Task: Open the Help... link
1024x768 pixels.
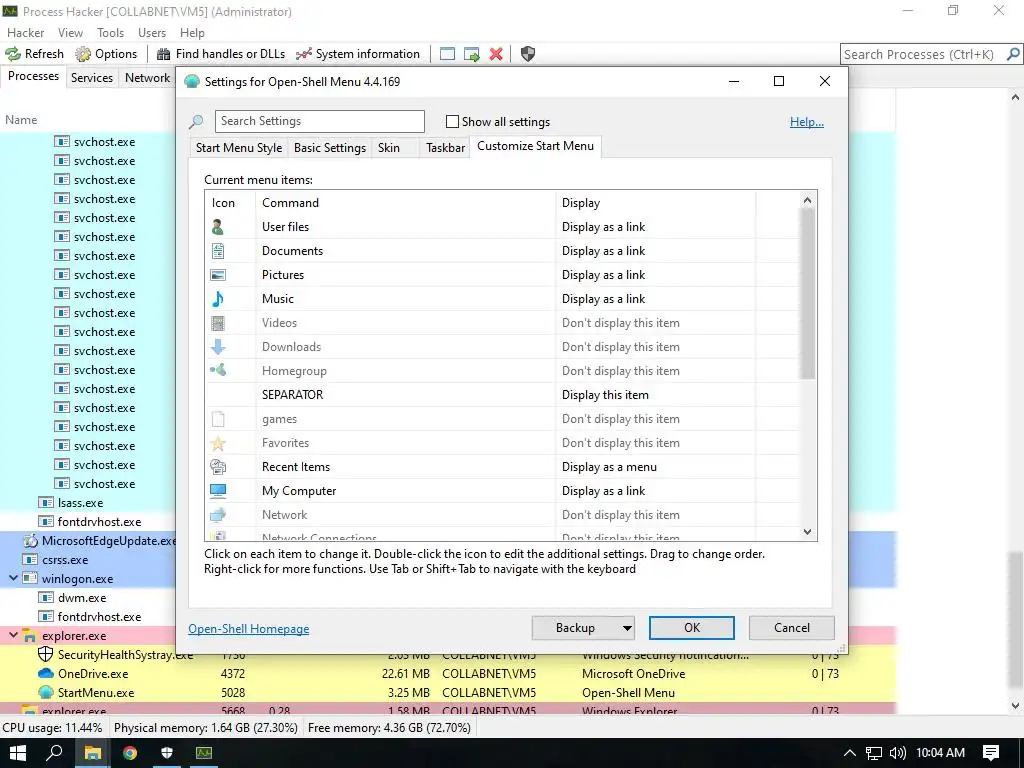Action: [807, 122]
